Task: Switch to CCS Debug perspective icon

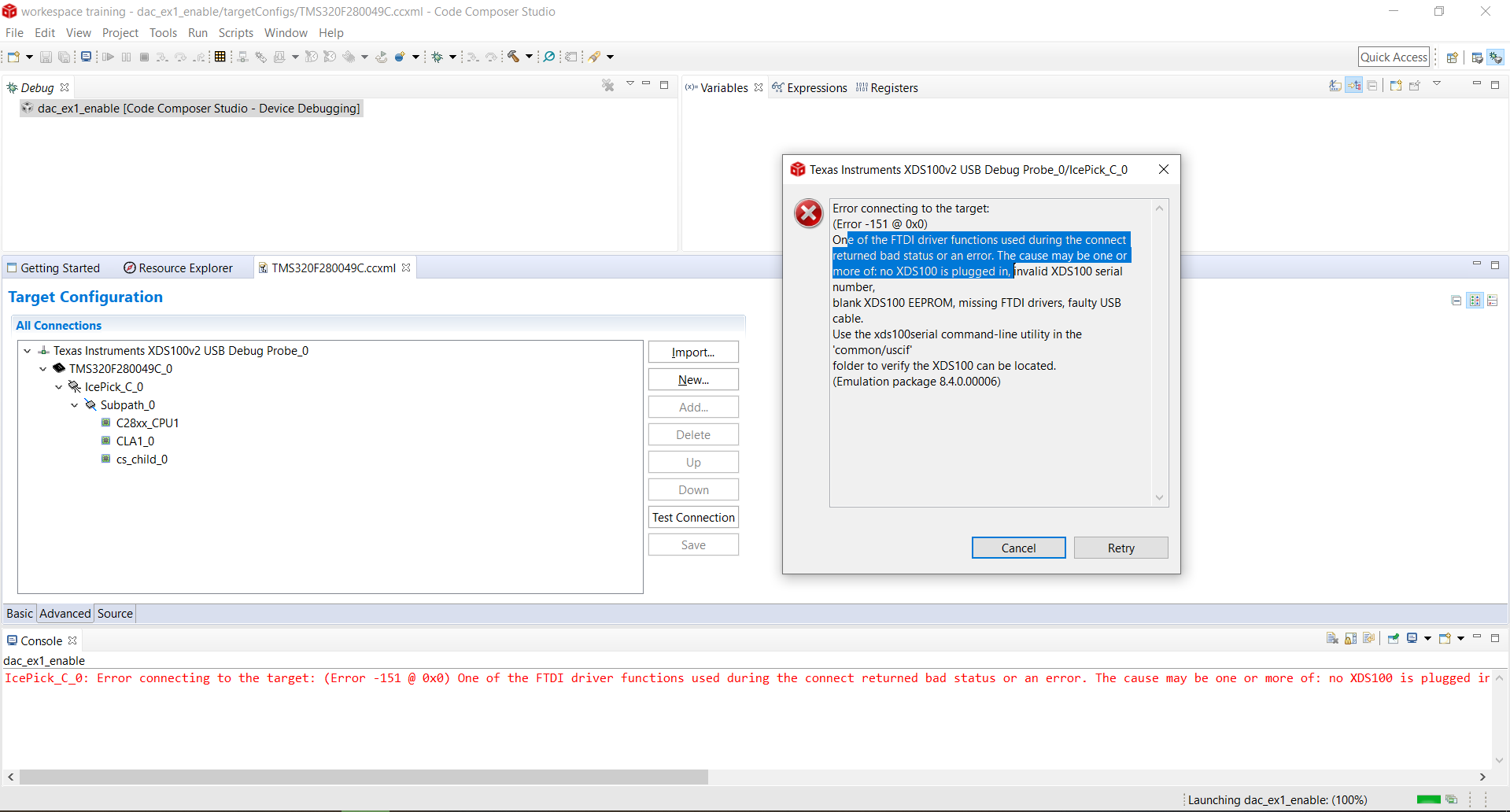Action: (x=1495, y=57)
